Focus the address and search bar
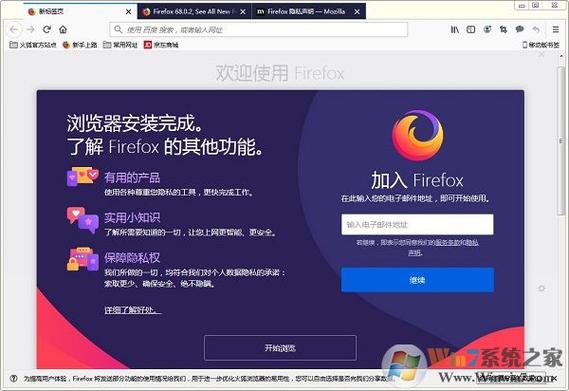The image size is (569, 391). pos(258,29)
